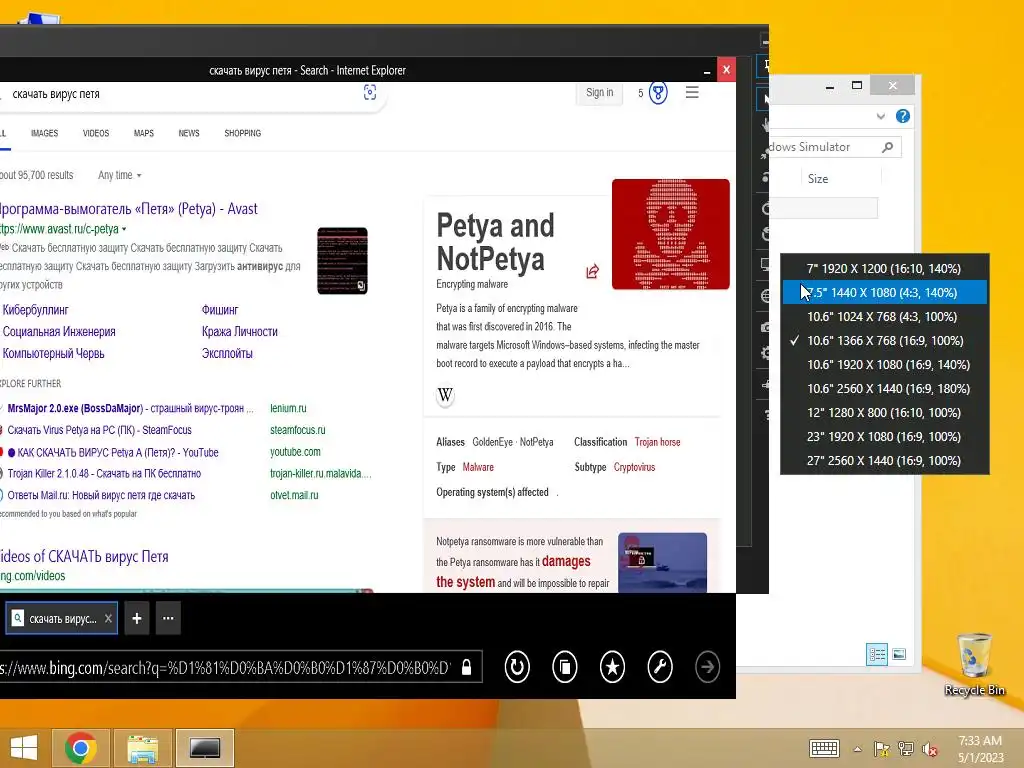Viewport: 1024px width, 768px height.
Task: Switch to the MAPS tab
Action: point(144,133)
